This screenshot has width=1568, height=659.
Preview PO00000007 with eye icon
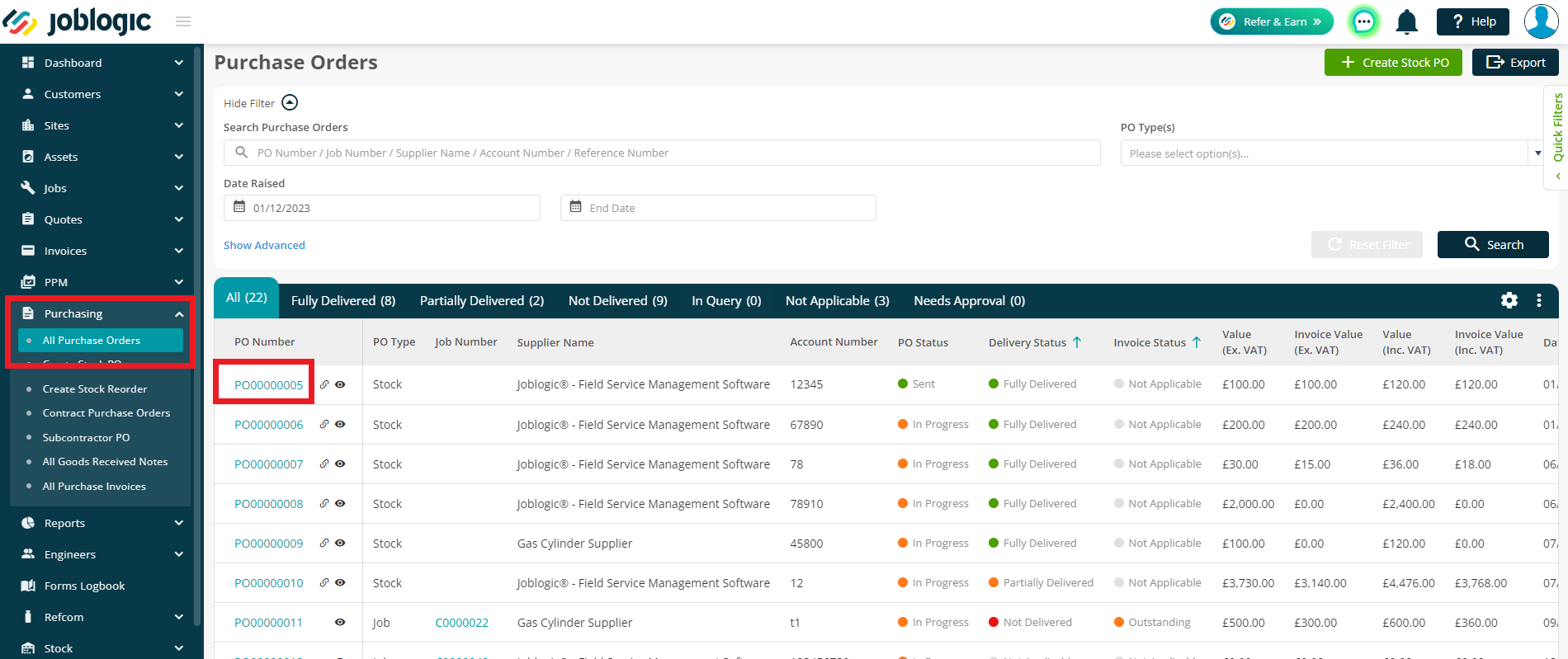tap(340, 464)
